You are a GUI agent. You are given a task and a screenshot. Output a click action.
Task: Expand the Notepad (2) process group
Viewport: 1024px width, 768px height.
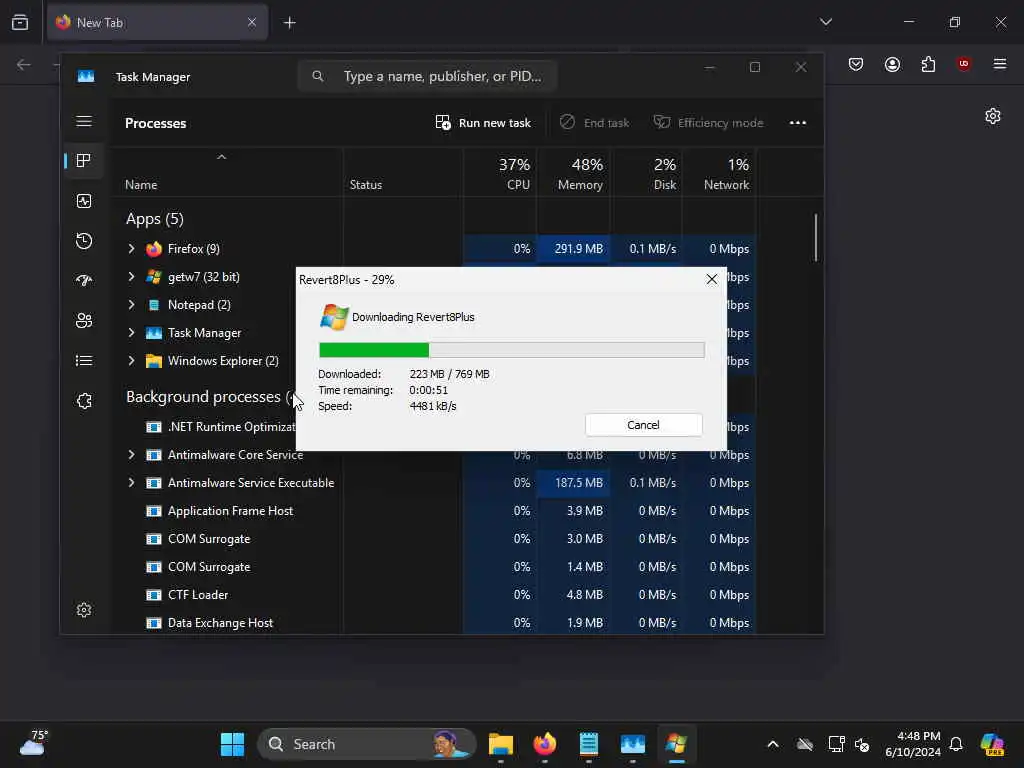click(x=131, y=305)
